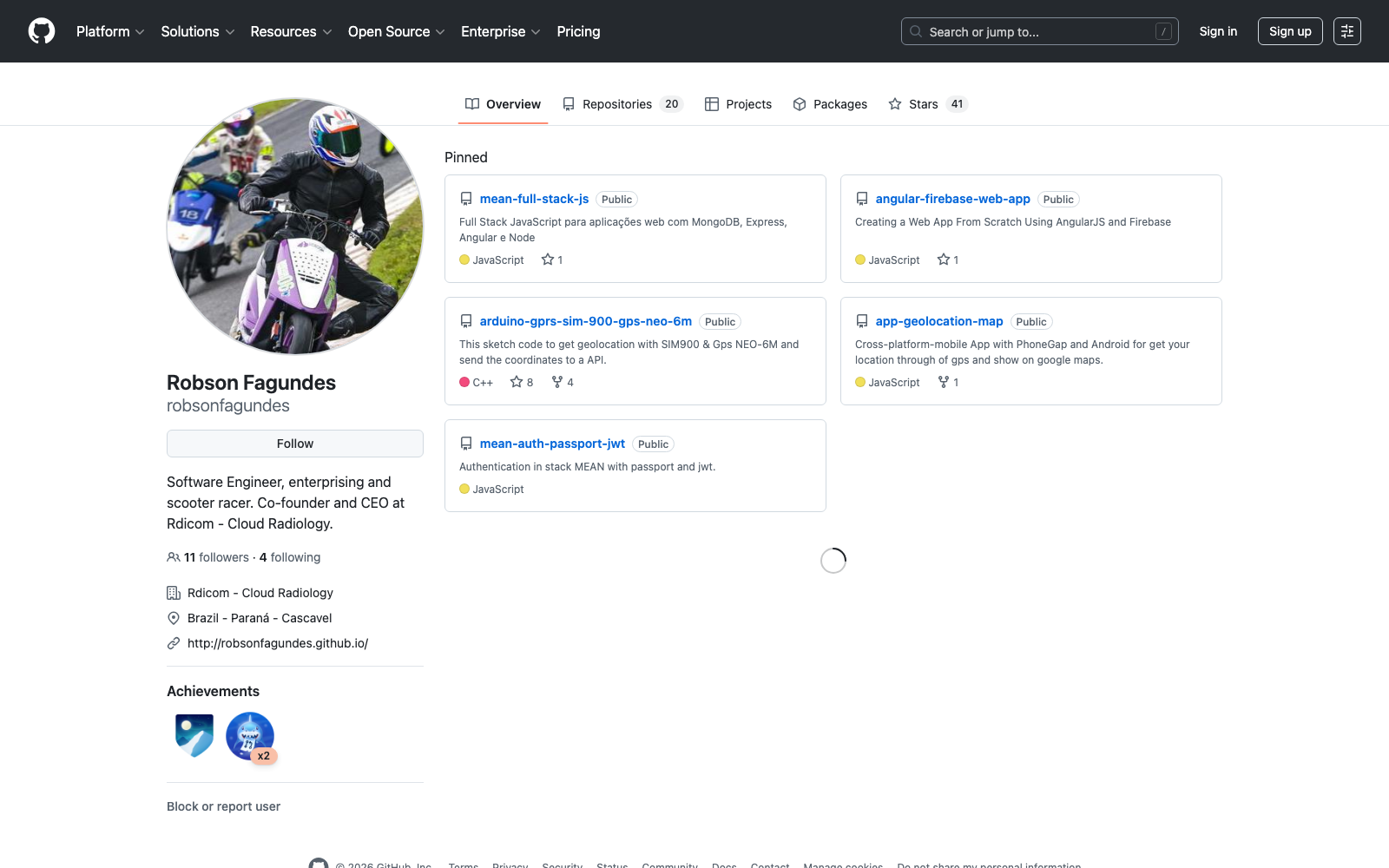The width and height of the screenshot is (1389, 868).
Task: Click repo icon beside mean-auth-passport-jwt
Action: click(x=466, y=444)
